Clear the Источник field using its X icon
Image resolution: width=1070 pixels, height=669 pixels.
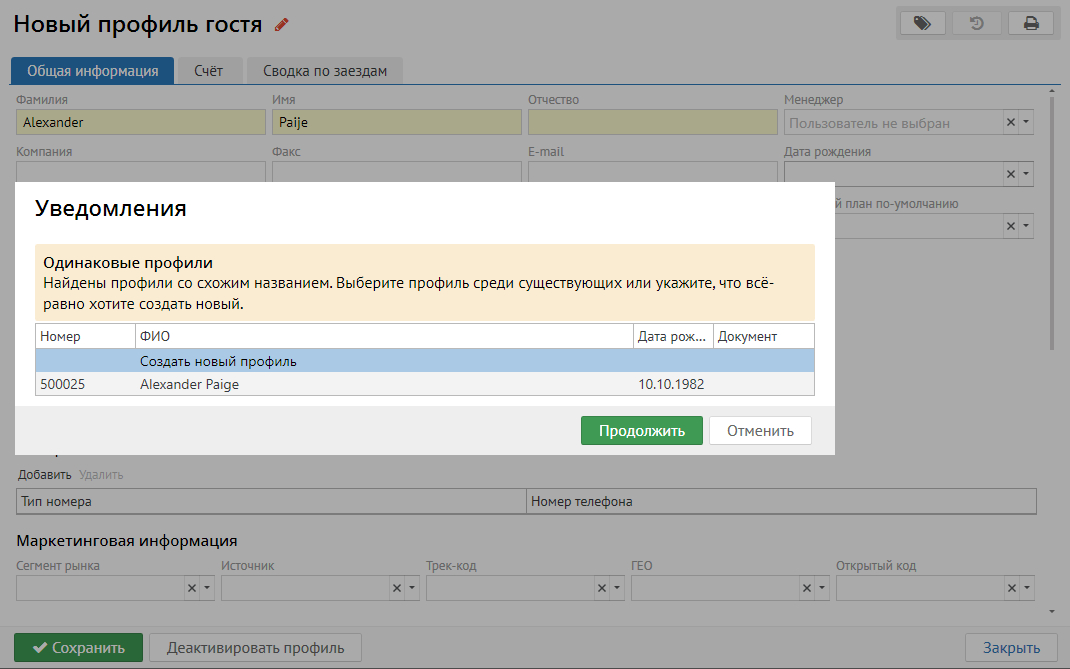(397, 588)
